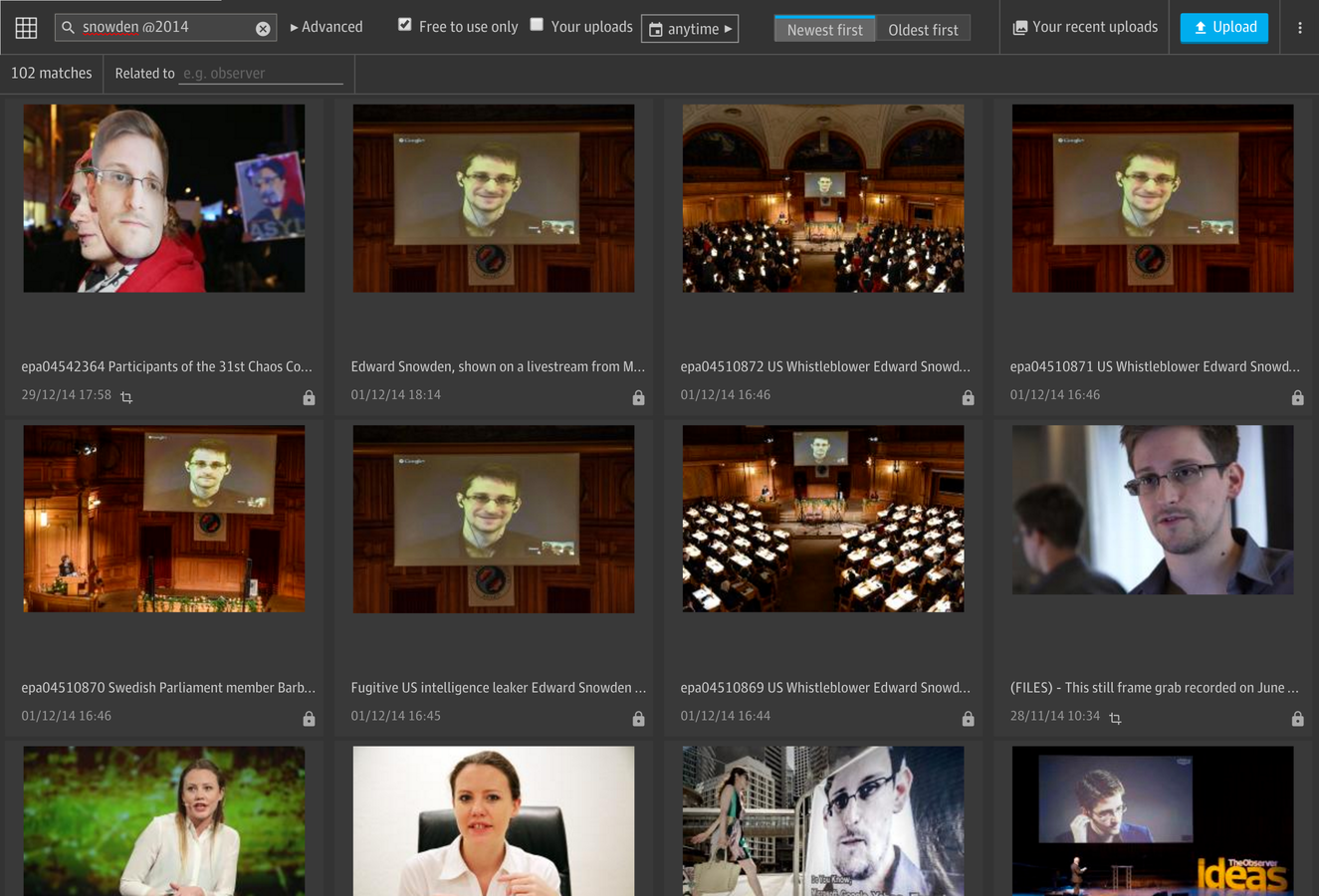The height and width of the screenshot is (896, 1319).
Task: Click date '01/12/14 18:14'
Action: click(396, 395)
